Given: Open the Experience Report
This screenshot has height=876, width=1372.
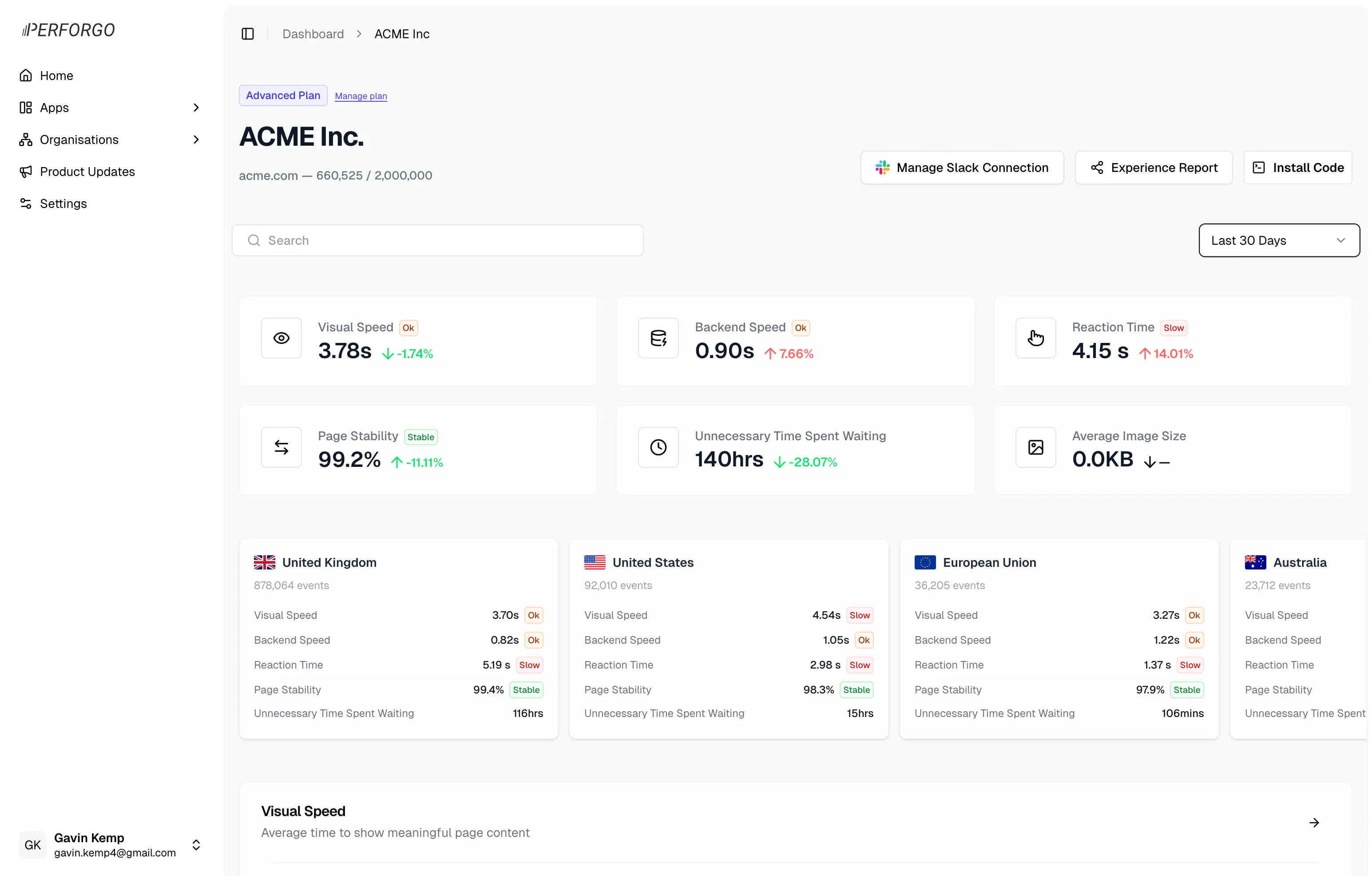Looking at the screenshot, I should 1154,167.
